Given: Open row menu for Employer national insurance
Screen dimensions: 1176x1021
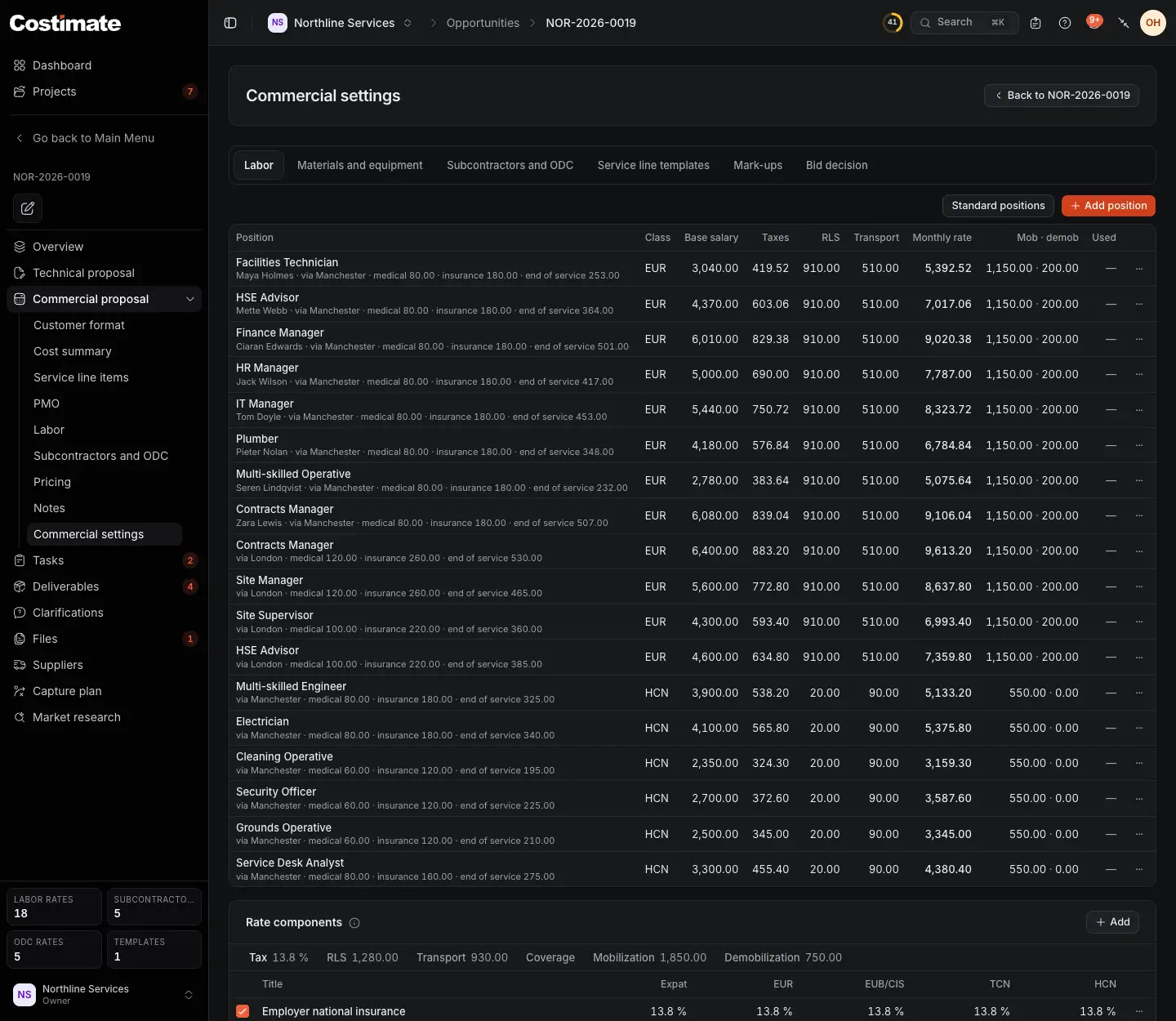Looking at the screenshot, I should [x=1139, y=1011].
